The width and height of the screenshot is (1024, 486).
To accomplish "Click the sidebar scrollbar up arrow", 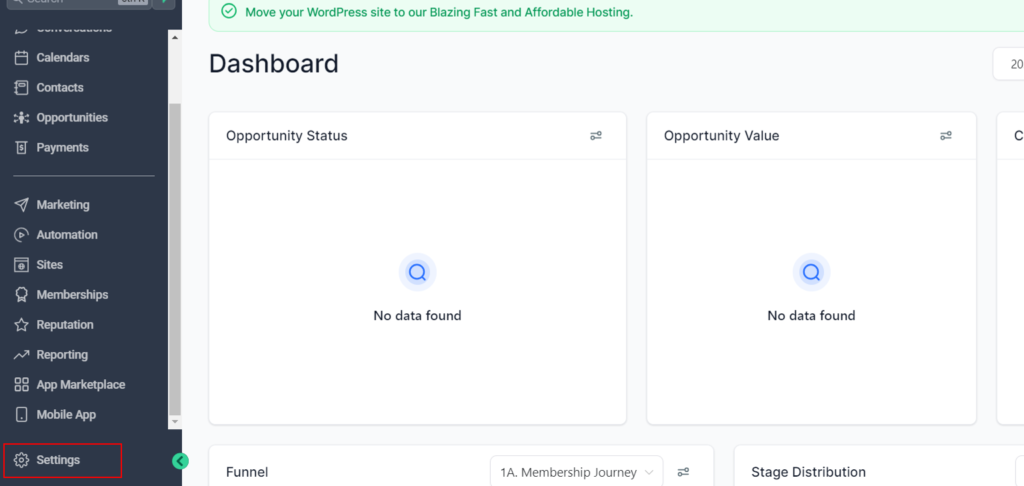I will 175,37.
